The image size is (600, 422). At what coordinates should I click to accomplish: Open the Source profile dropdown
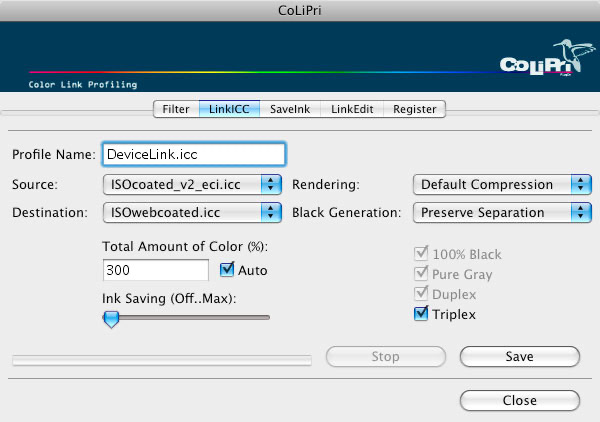click(192, 185)
